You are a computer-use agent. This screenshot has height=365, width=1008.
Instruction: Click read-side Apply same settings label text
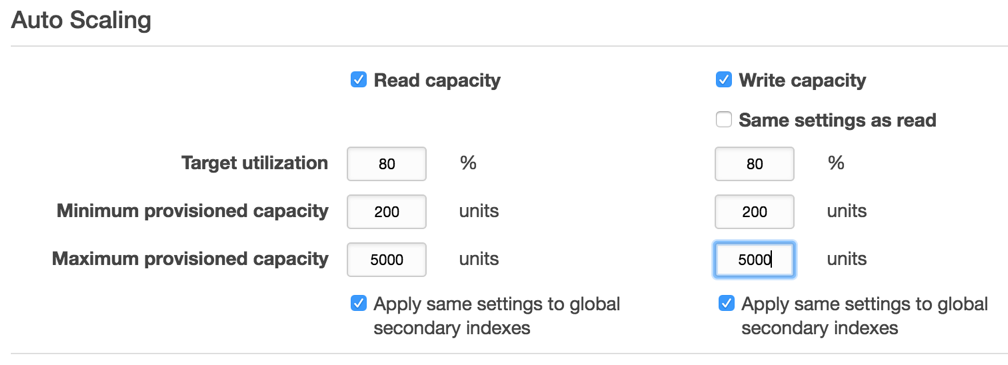tap(497, 316)
